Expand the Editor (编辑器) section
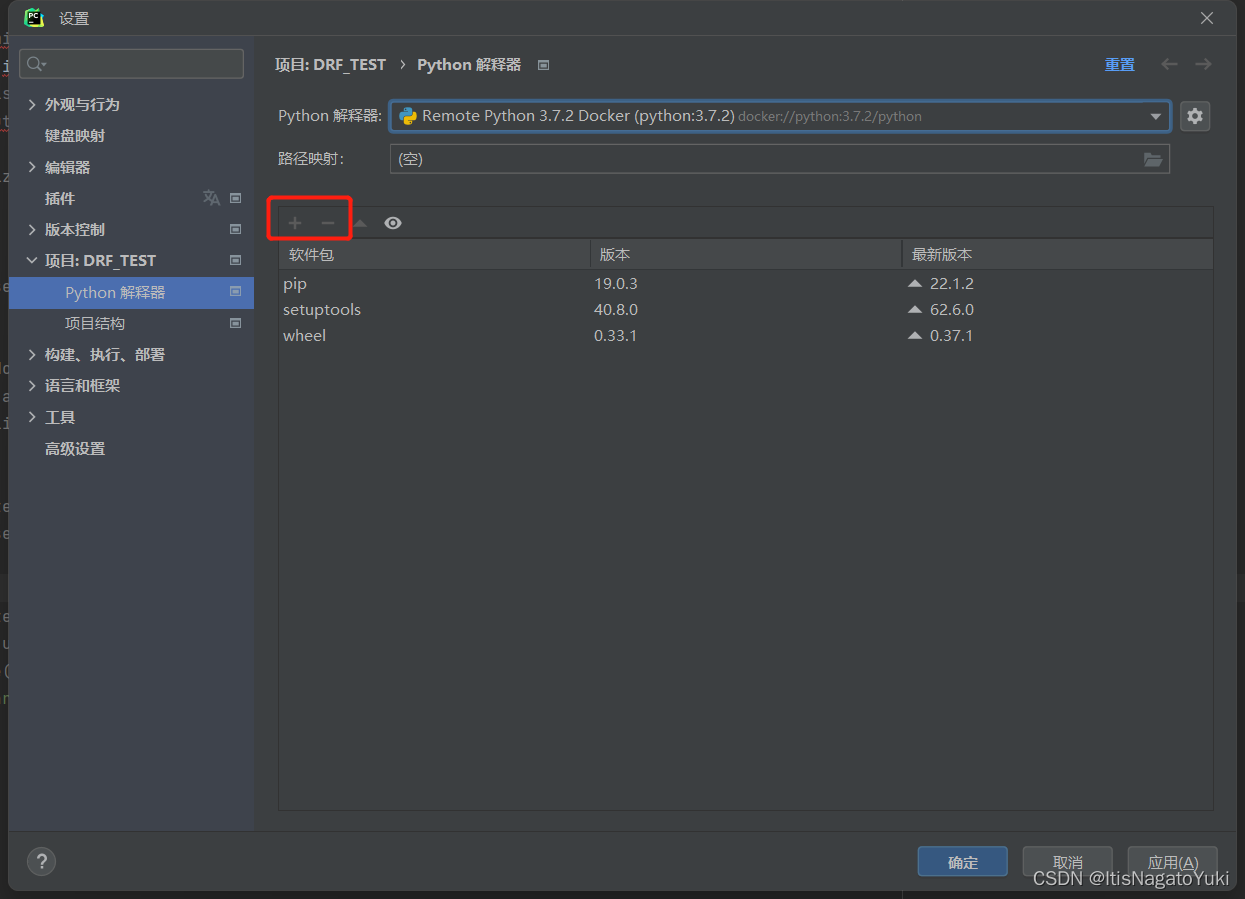The width and height of the screenshot is (1245, 899). coord(32,167)
